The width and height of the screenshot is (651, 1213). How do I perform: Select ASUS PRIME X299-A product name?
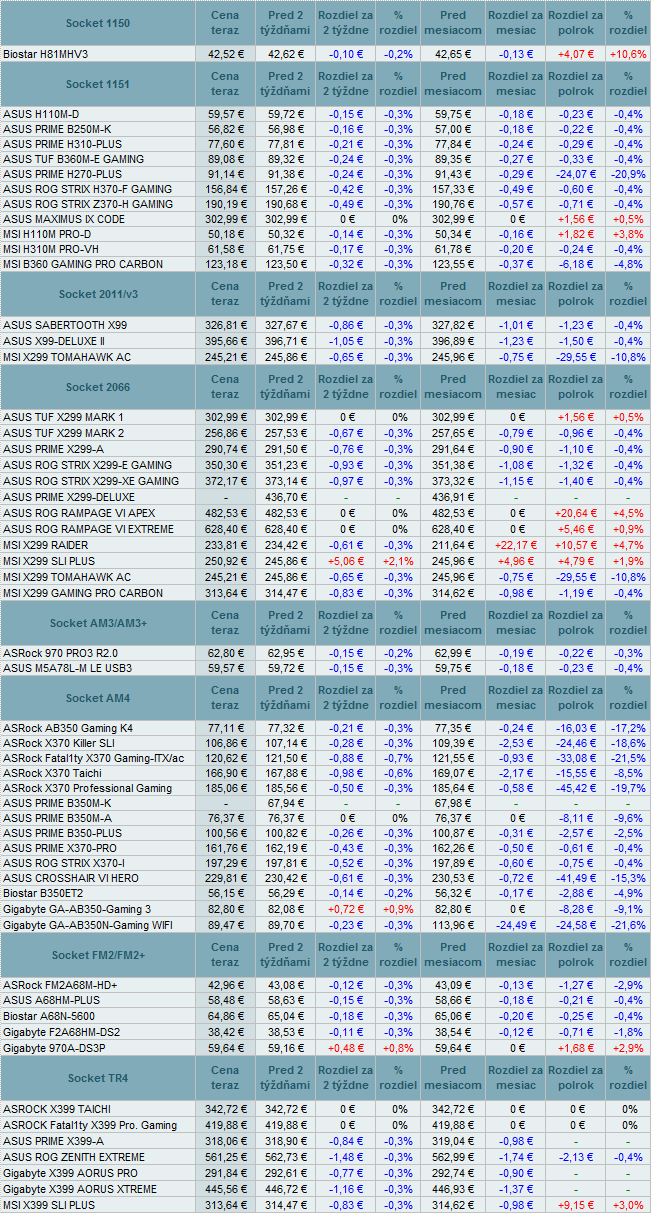54,447
